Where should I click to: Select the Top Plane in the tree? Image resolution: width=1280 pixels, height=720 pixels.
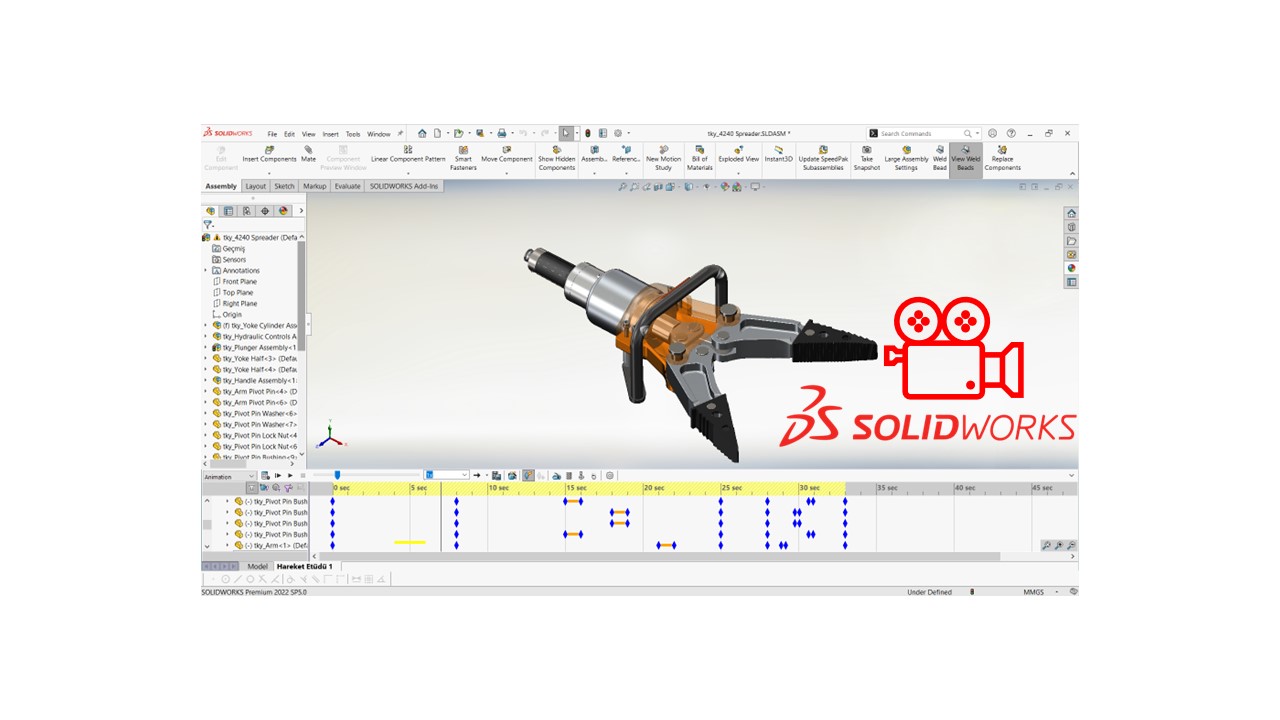pos(232,292)
